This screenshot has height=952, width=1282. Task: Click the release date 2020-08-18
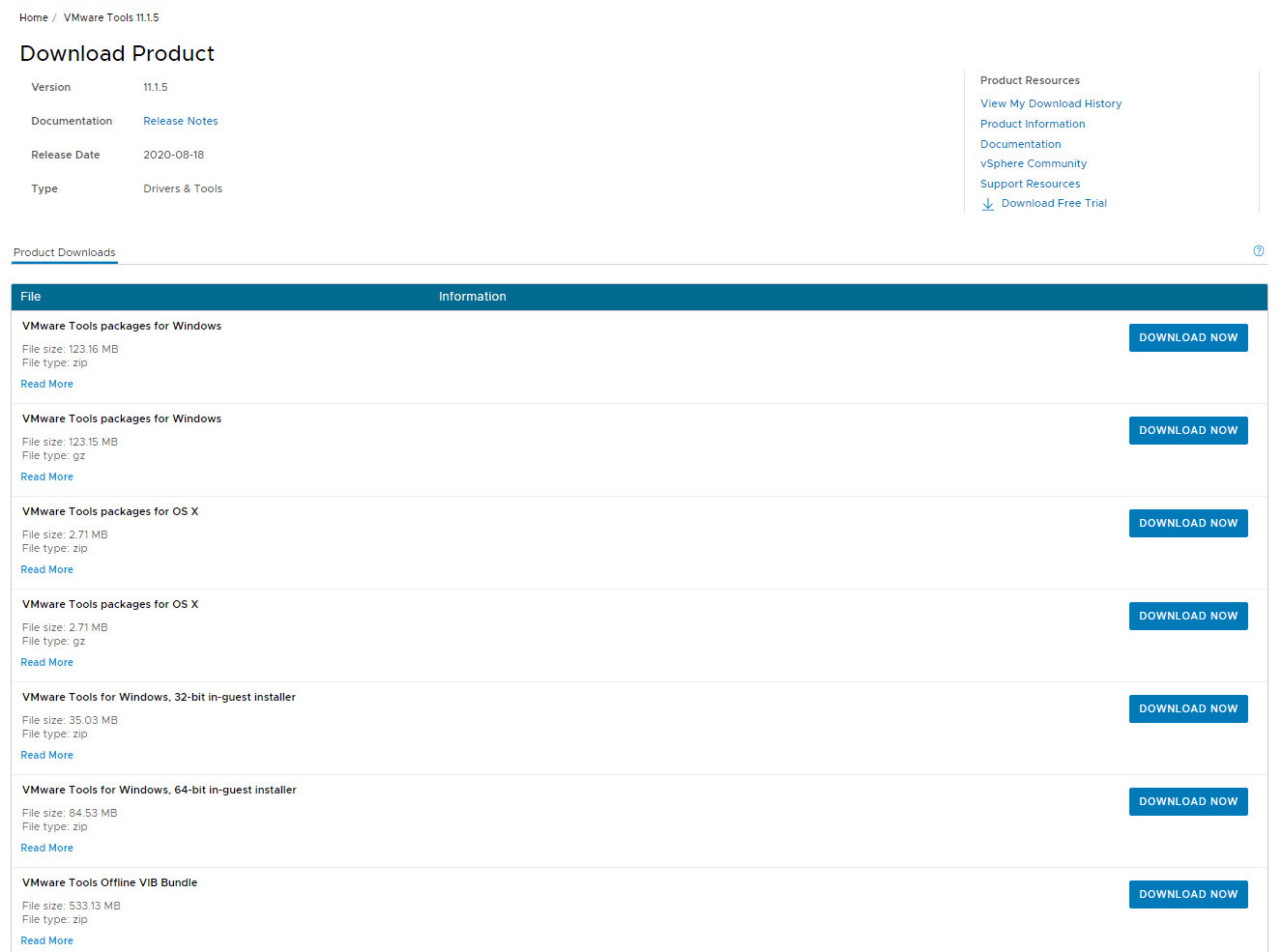174,155
